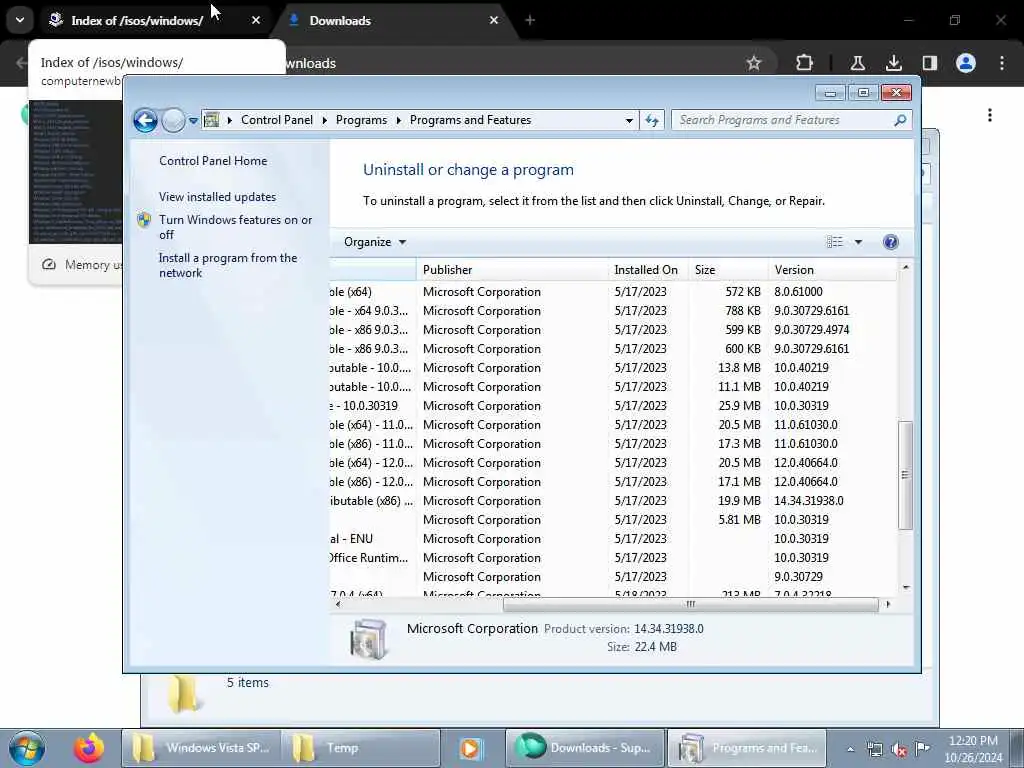Image resolution: width=1024 pixels, height=768 pixels.
Task: Open the media player taskbar icon
Action: 470,748
